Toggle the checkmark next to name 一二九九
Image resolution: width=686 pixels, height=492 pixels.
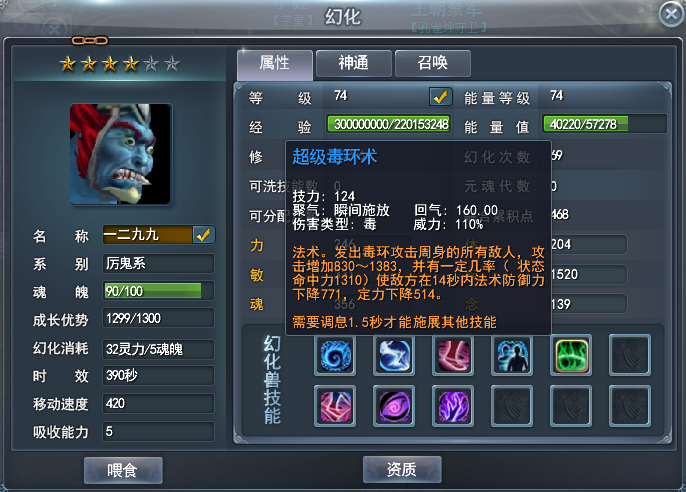click(203, 235)
